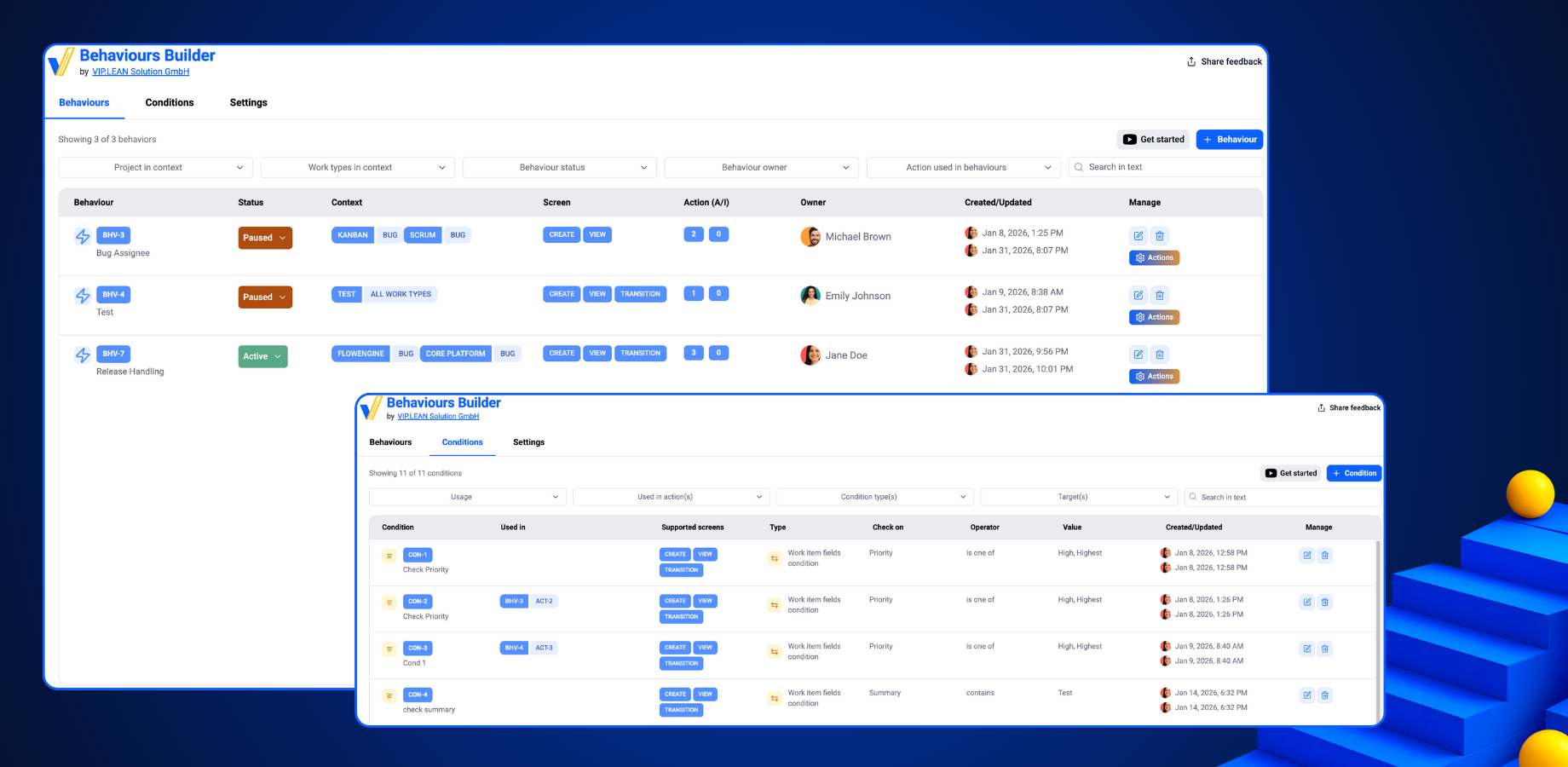Open the Behaviour status filter dropdown
Screen dimensions: 1568x767
pyautogui.click(x=559, y=167)
